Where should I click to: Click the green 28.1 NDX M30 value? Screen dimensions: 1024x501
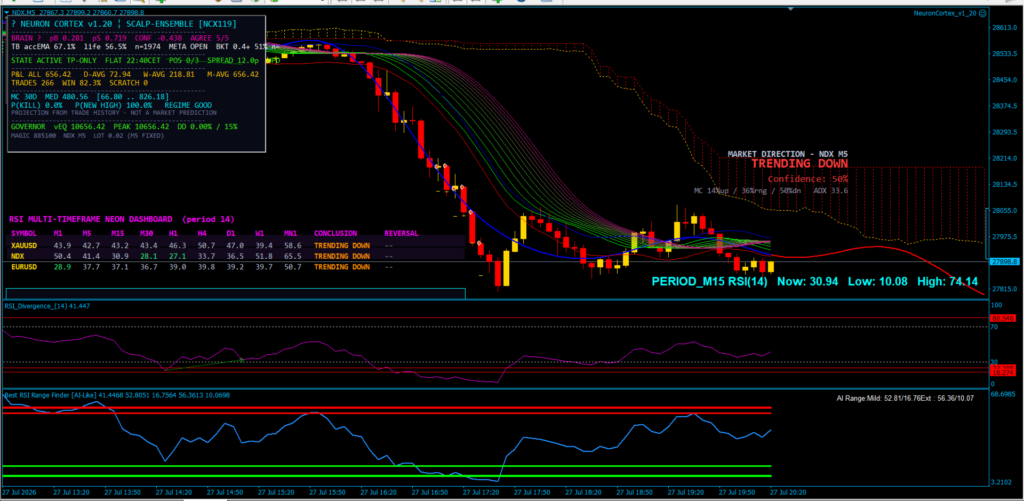pos(149,256)
